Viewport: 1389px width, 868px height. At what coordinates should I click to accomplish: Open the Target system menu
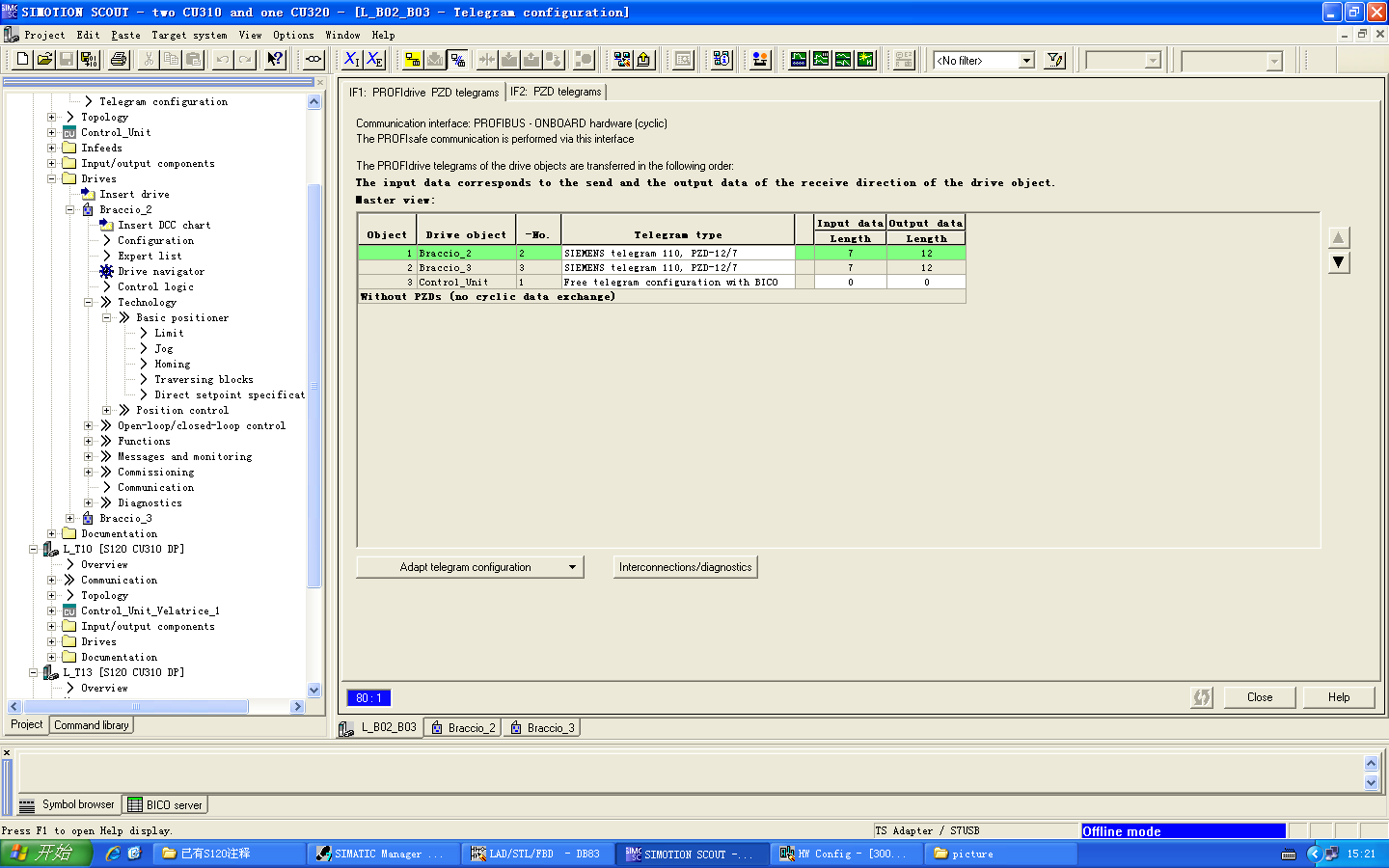pos(190,35)
